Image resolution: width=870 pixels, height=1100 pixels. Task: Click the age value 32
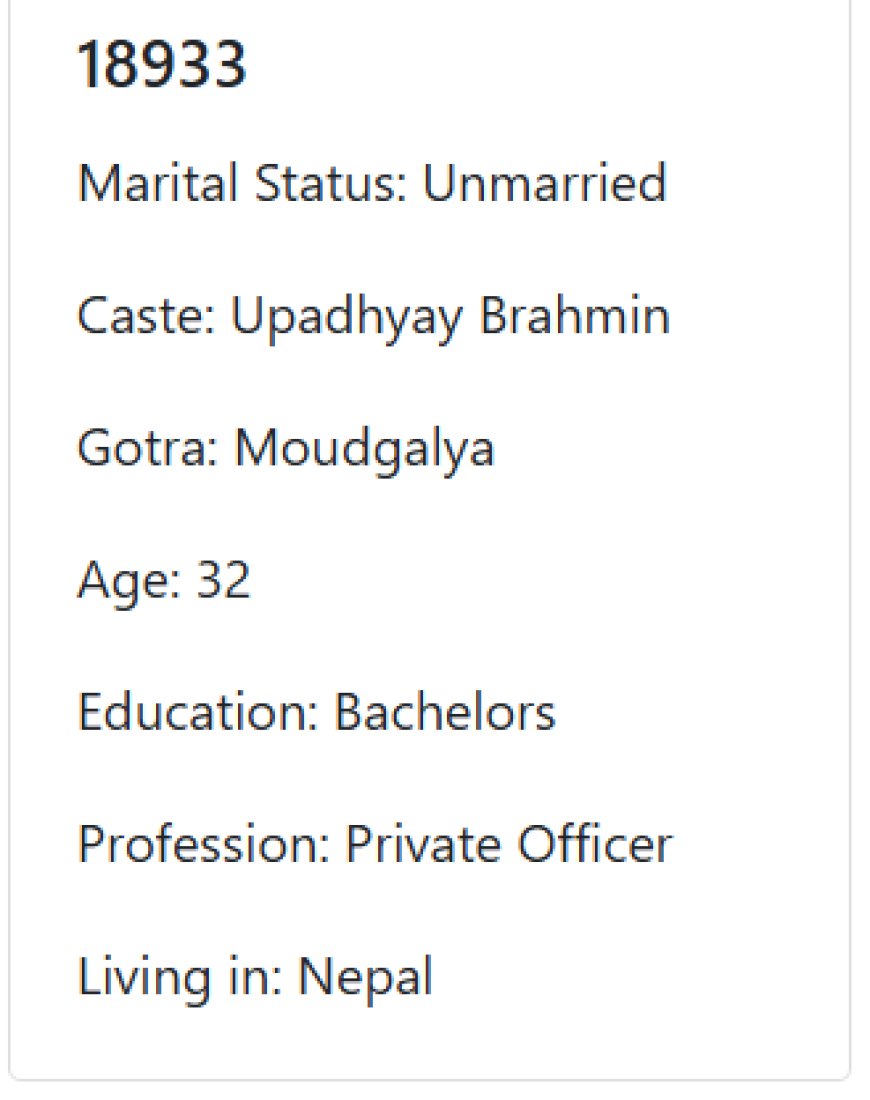point(223,580)
